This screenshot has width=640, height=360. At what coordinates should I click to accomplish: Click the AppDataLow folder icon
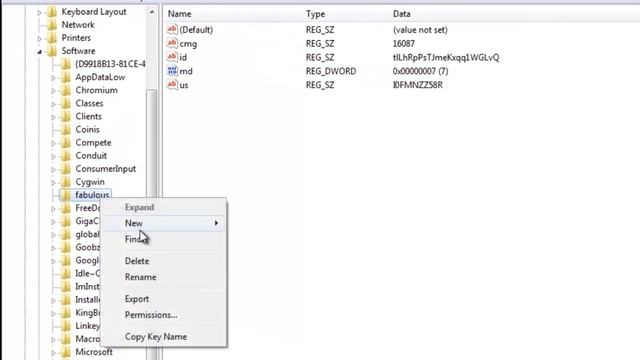click(66, 77)
